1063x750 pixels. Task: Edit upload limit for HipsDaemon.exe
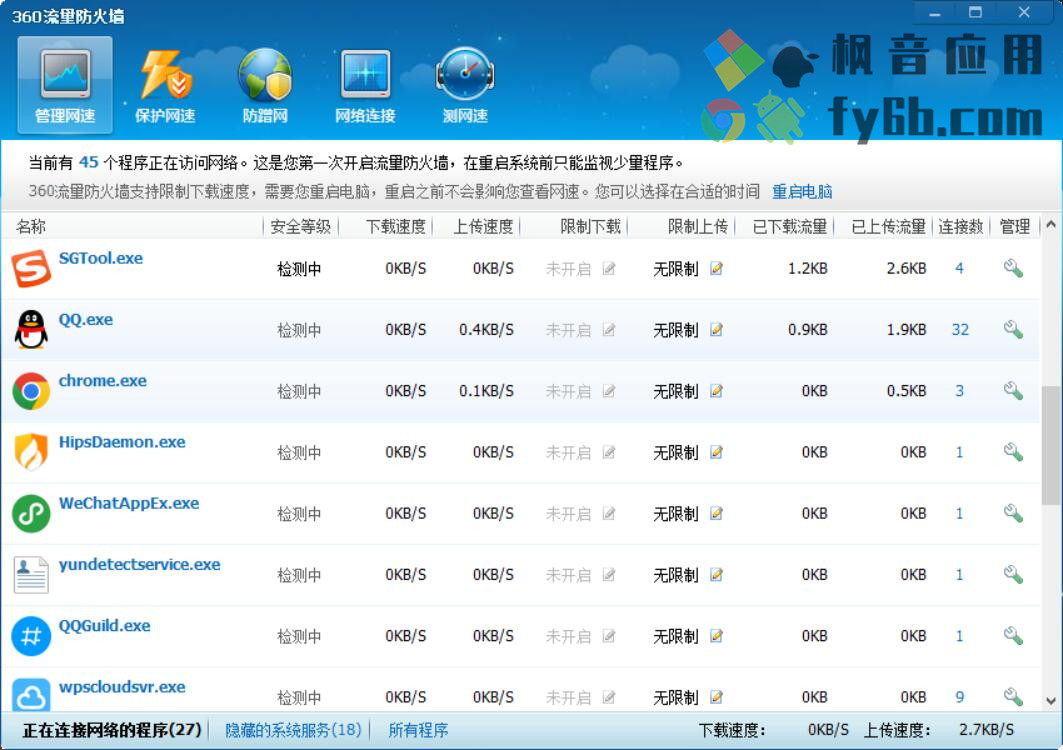717,452
